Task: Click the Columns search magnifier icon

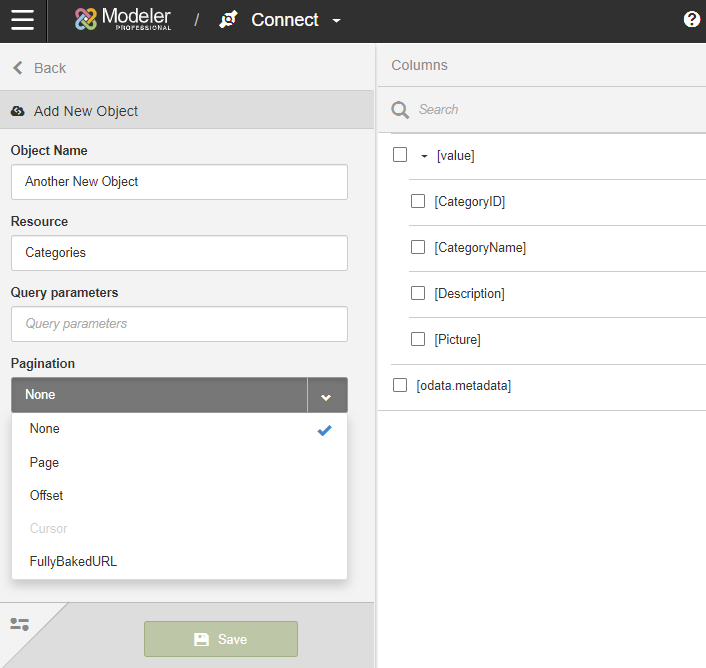Action: pyautogui.click(x=400, y=110)
